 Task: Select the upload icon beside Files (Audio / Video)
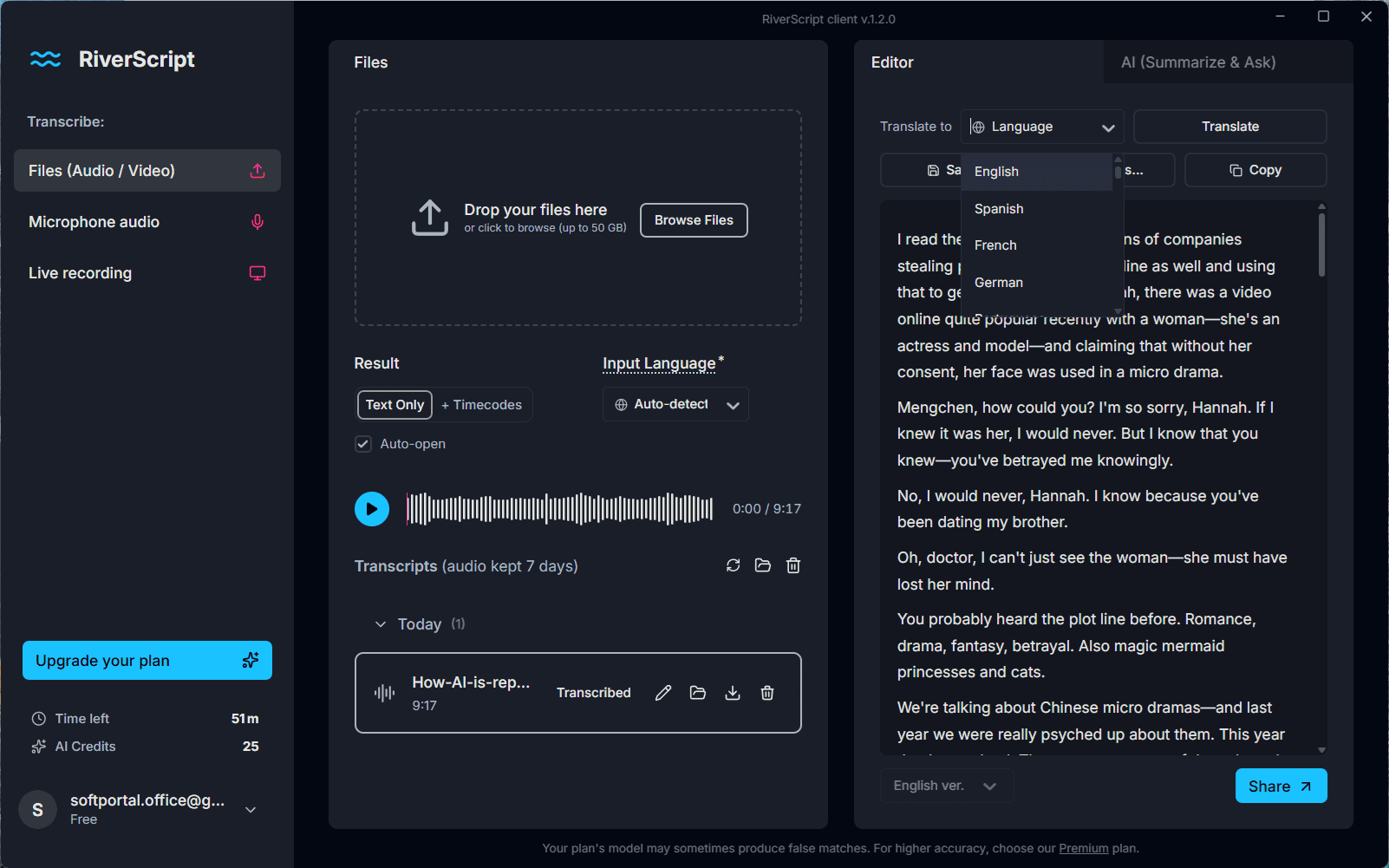258,171
